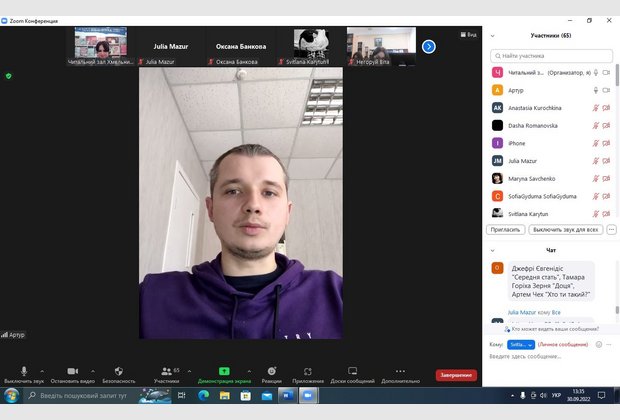Show hidden system tray icons caret
This screenshot has width=620, height=420.
click(512, 395)
